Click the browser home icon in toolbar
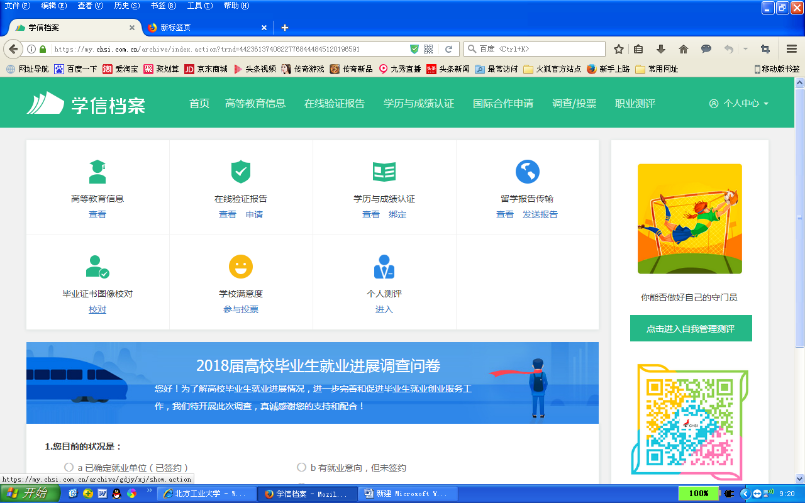The width and height of the screenshot is (805, 503). [683, 48]
